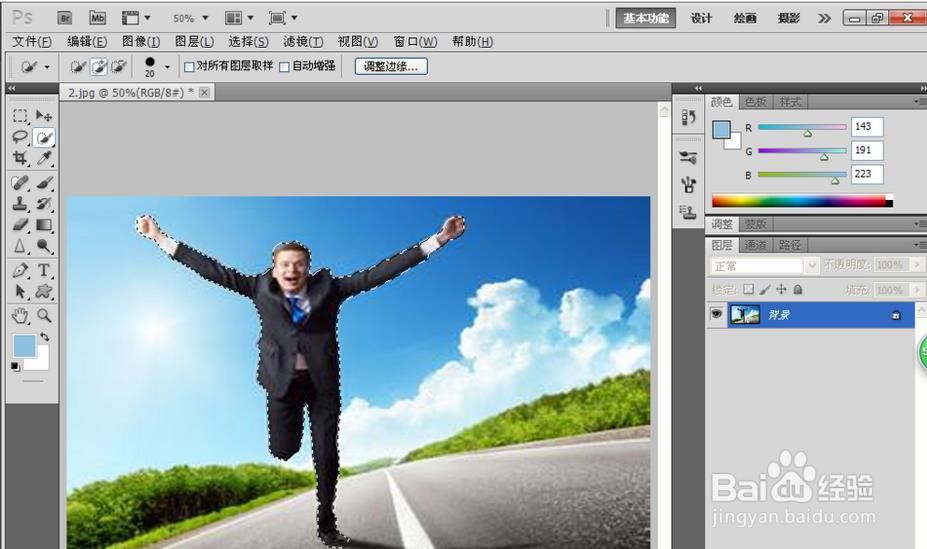Select the Gradient tool
Viewport: 927px width, 549px height.
pos(44,225)
